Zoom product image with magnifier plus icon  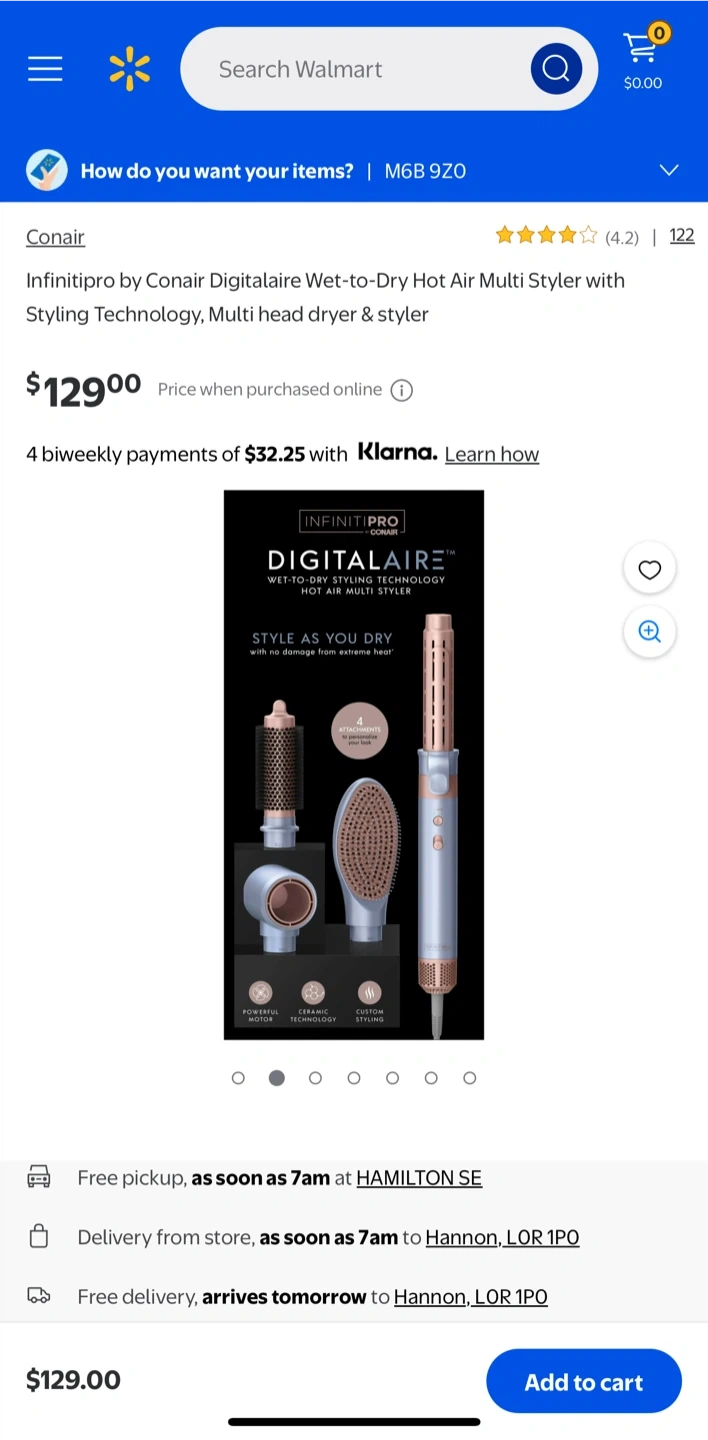pos(650,632)
